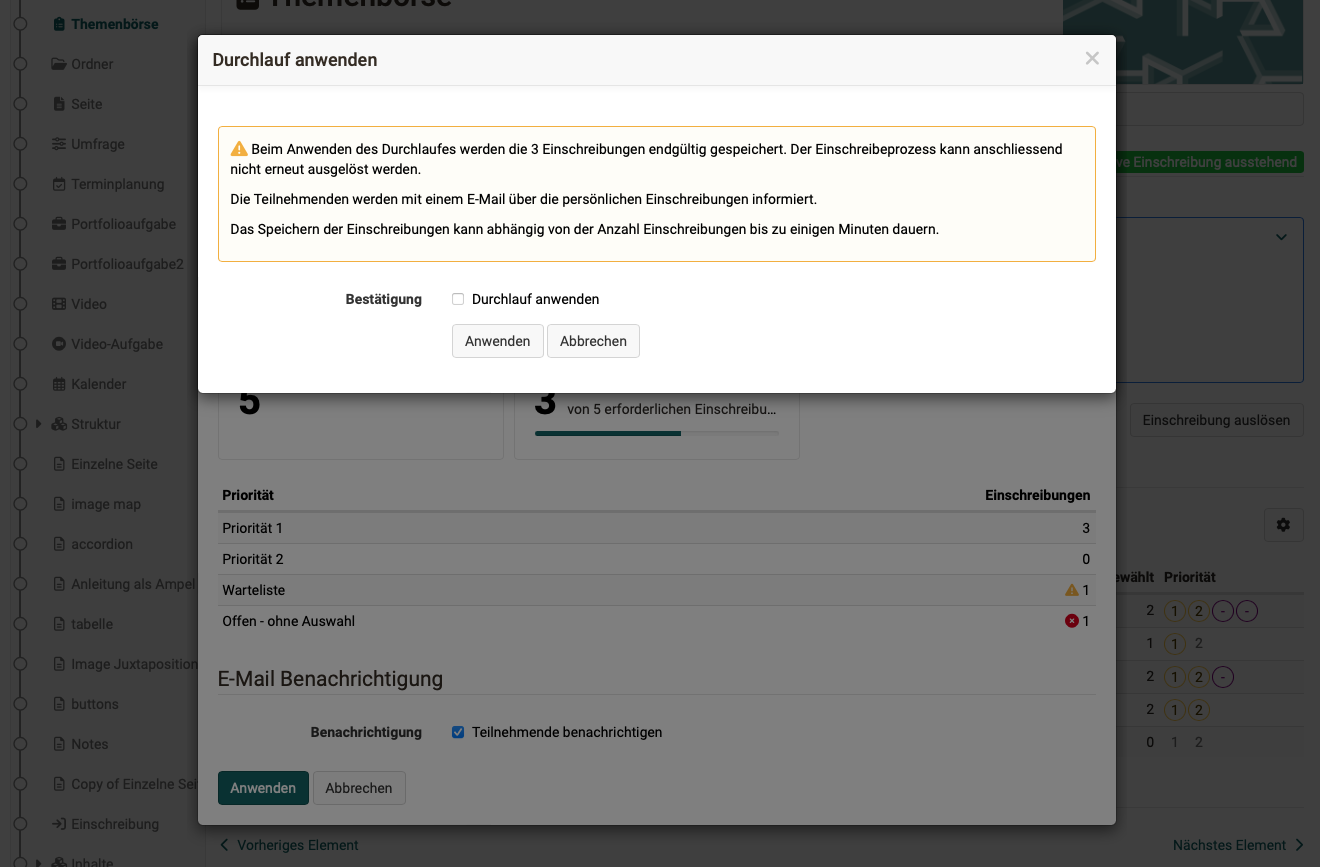Disable Teilnehmende benachrichtigen notification checkbox
The image size is (1320, 867).
click(458, 731)
